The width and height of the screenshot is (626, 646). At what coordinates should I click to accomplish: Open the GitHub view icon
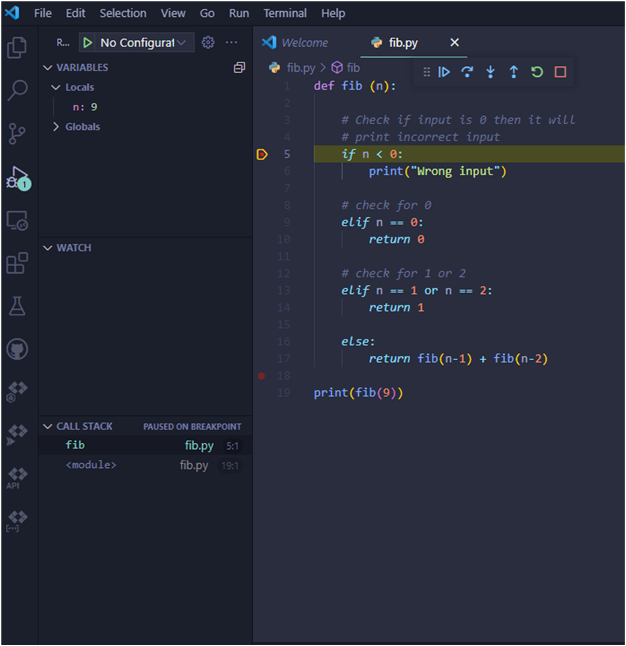click(x=17, y=349)
